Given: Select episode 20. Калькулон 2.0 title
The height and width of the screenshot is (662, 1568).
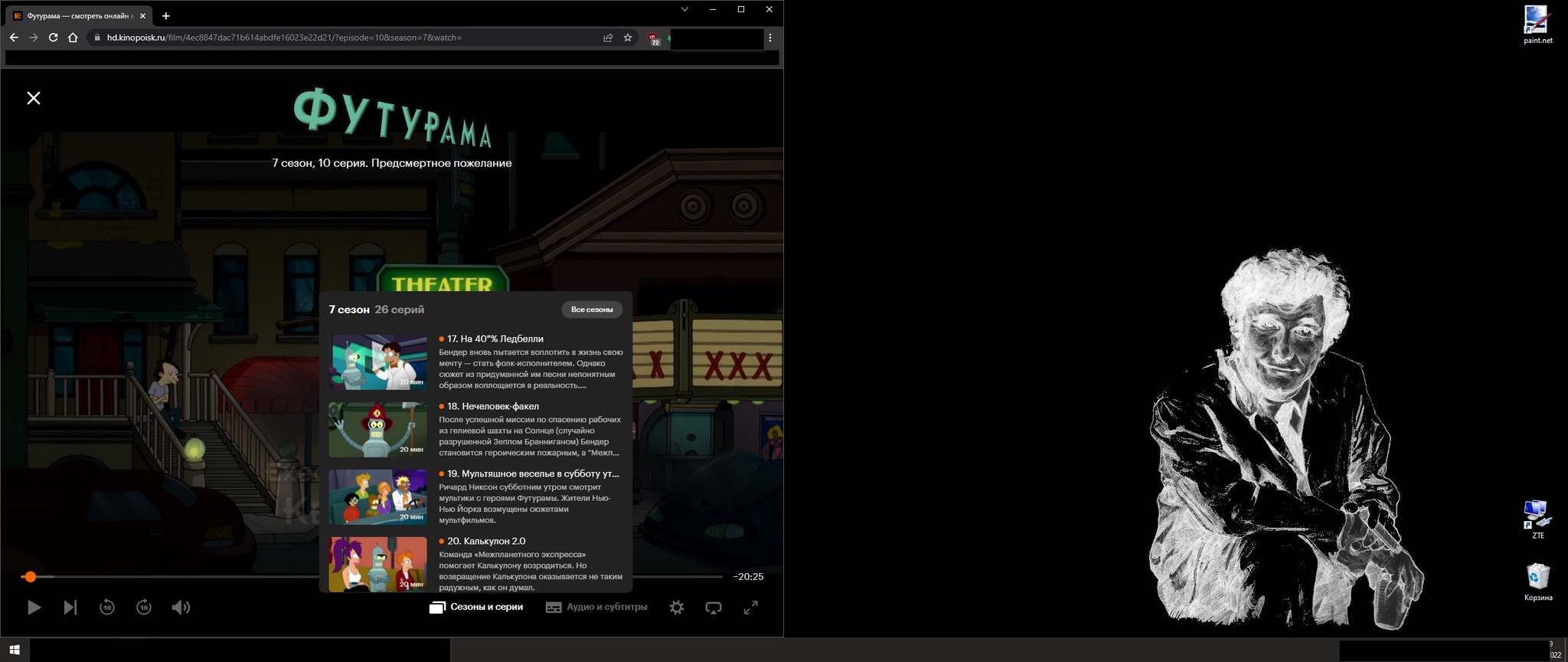Looking at the screenshot, I should coord(486,541).
